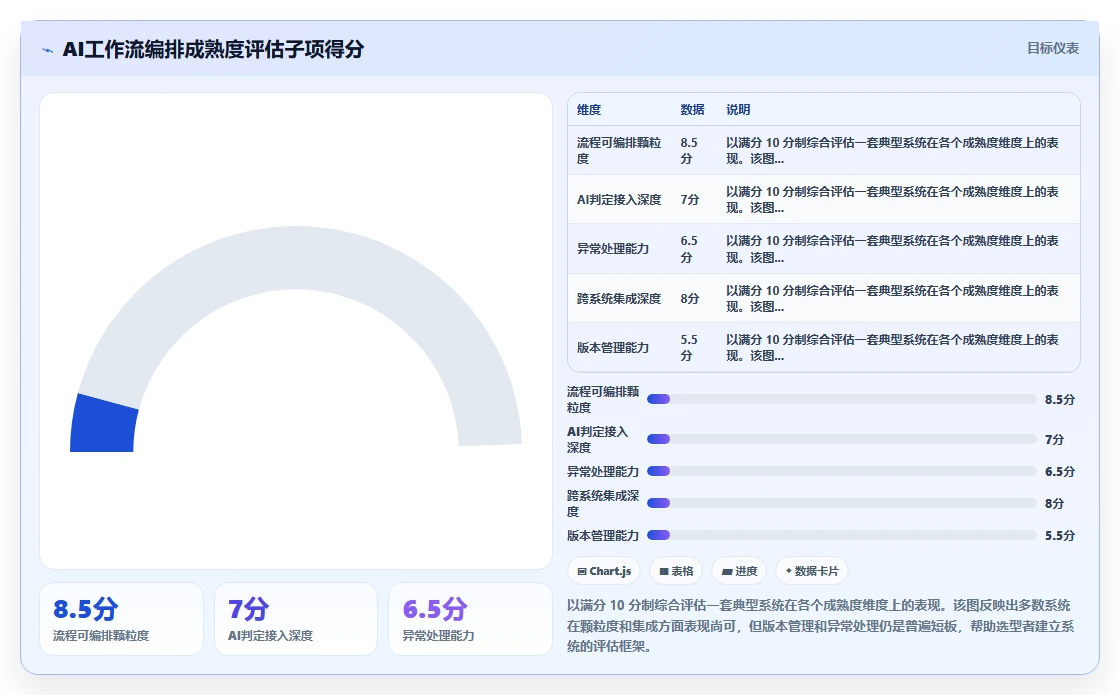The height and width of the screenshot is (695, 1120).
Task: Click the AI判定接入深度 progress bar
Action: click(841, 439)
